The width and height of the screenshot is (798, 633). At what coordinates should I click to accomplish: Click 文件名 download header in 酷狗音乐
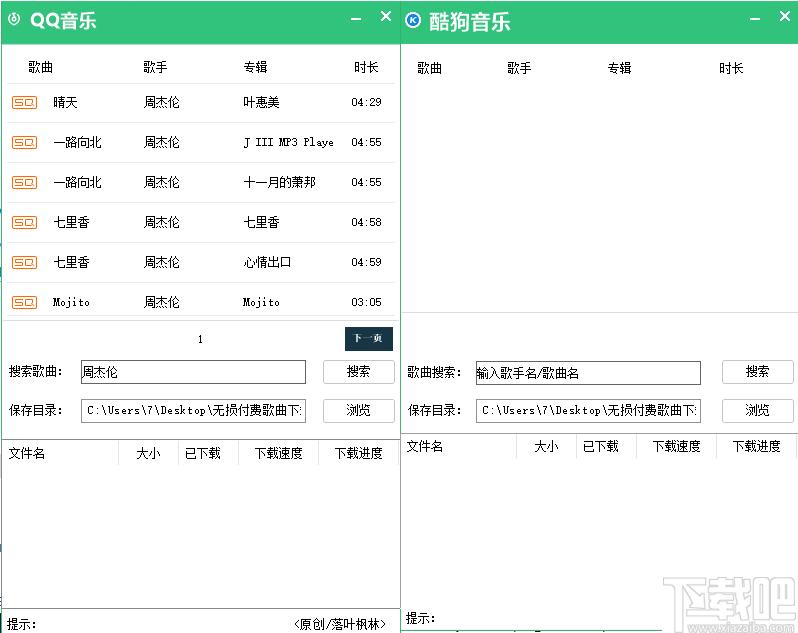[425, 446]
